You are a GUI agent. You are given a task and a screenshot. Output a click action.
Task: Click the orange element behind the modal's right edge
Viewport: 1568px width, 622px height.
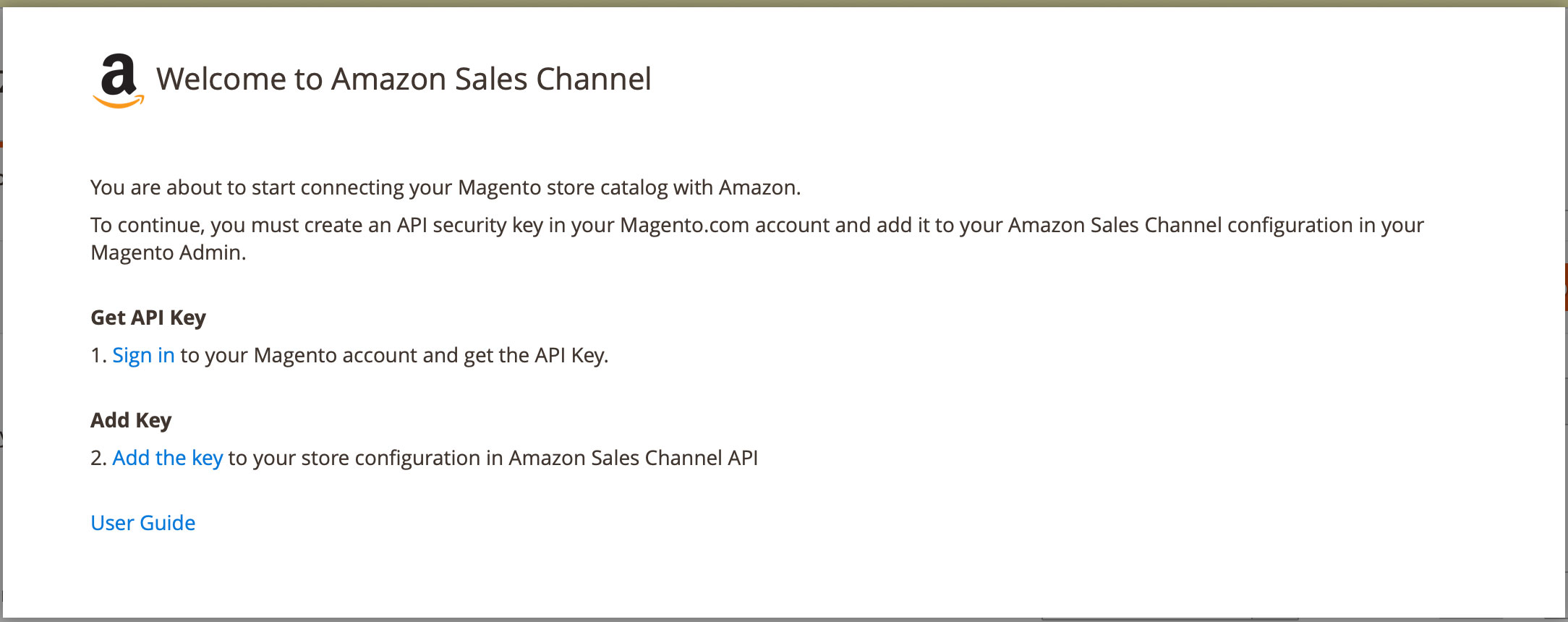pyautogui.click(x=1566, y=287)
